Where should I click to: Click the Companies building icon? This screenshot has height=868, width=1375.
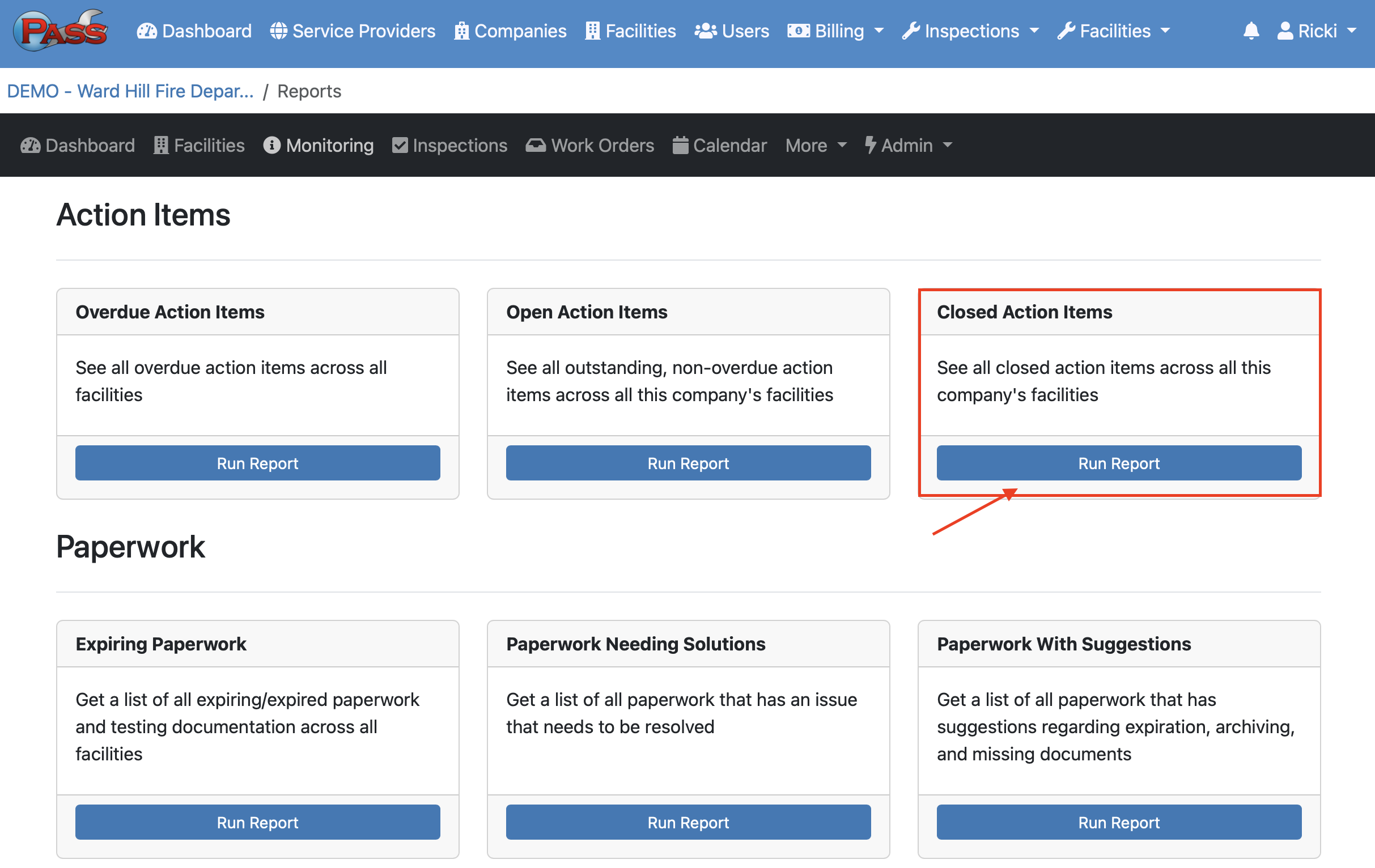coord(461,31)
